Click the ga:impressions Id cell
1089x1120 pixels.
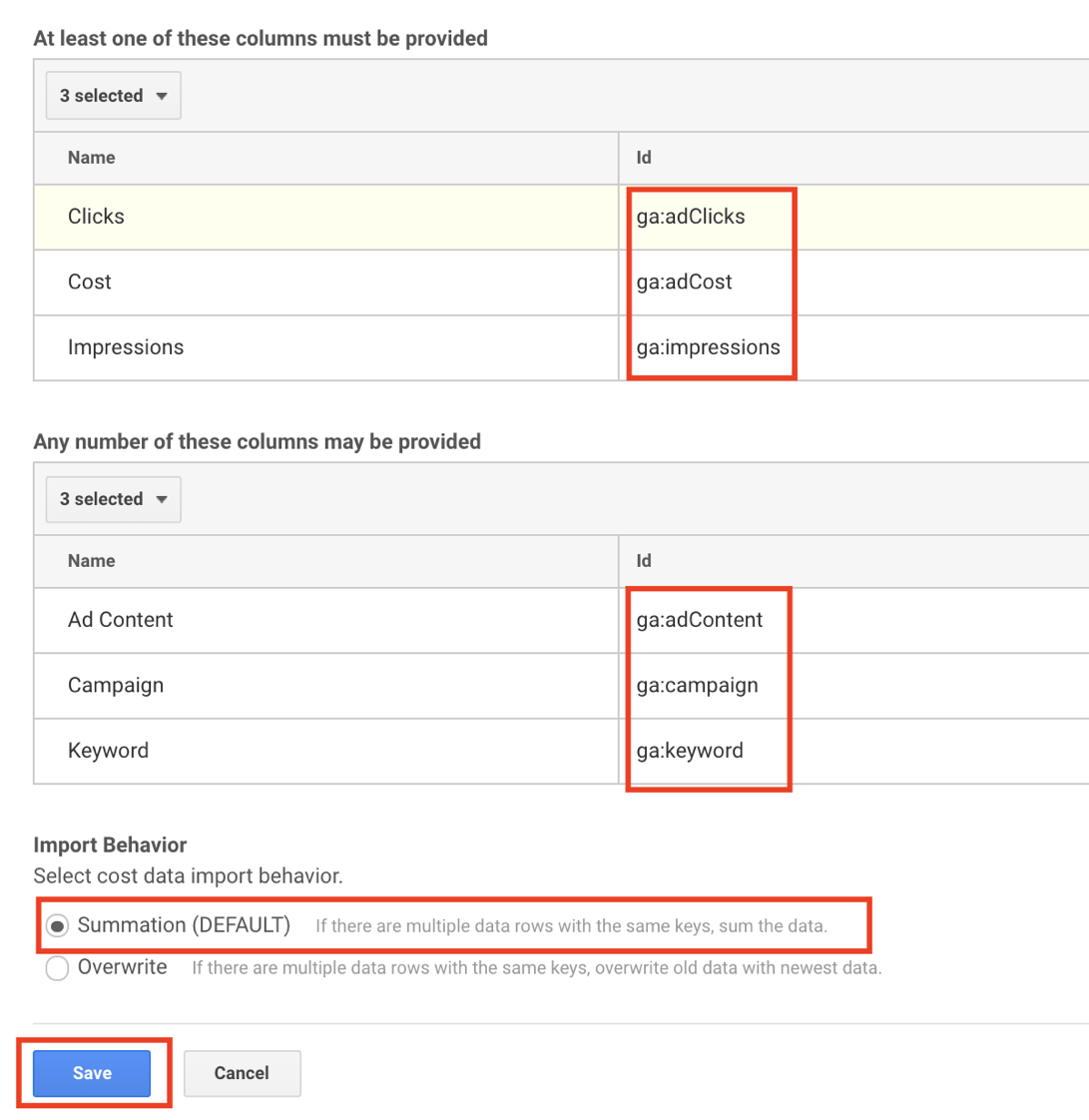coord(709,347)
